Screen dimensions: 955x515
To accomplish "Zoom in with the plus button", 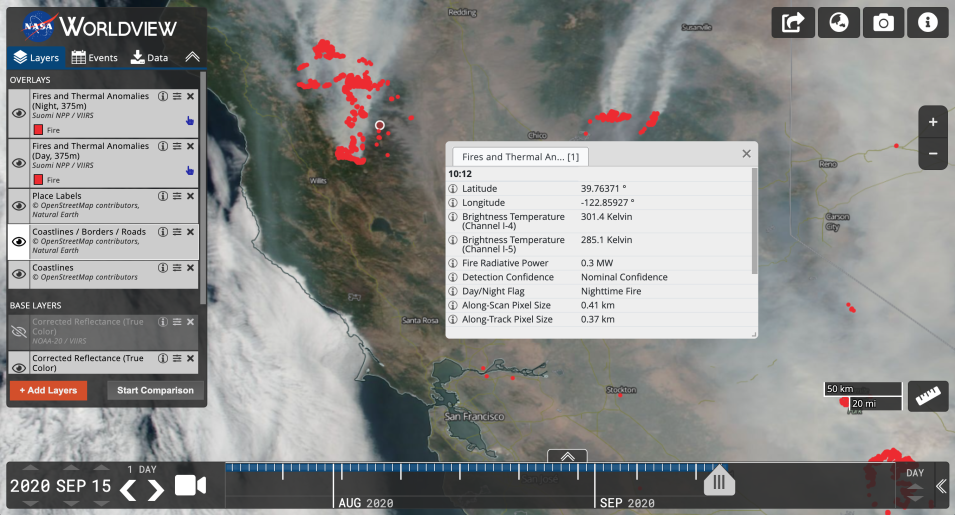I will [932, 122].
